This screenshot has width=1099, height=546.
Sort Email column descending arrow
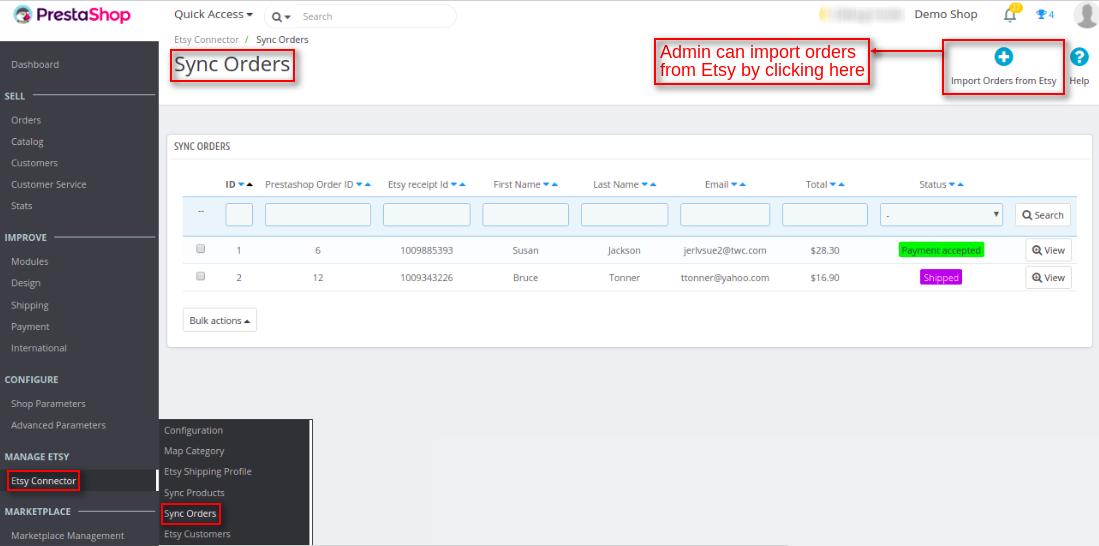tap(735, 185)
